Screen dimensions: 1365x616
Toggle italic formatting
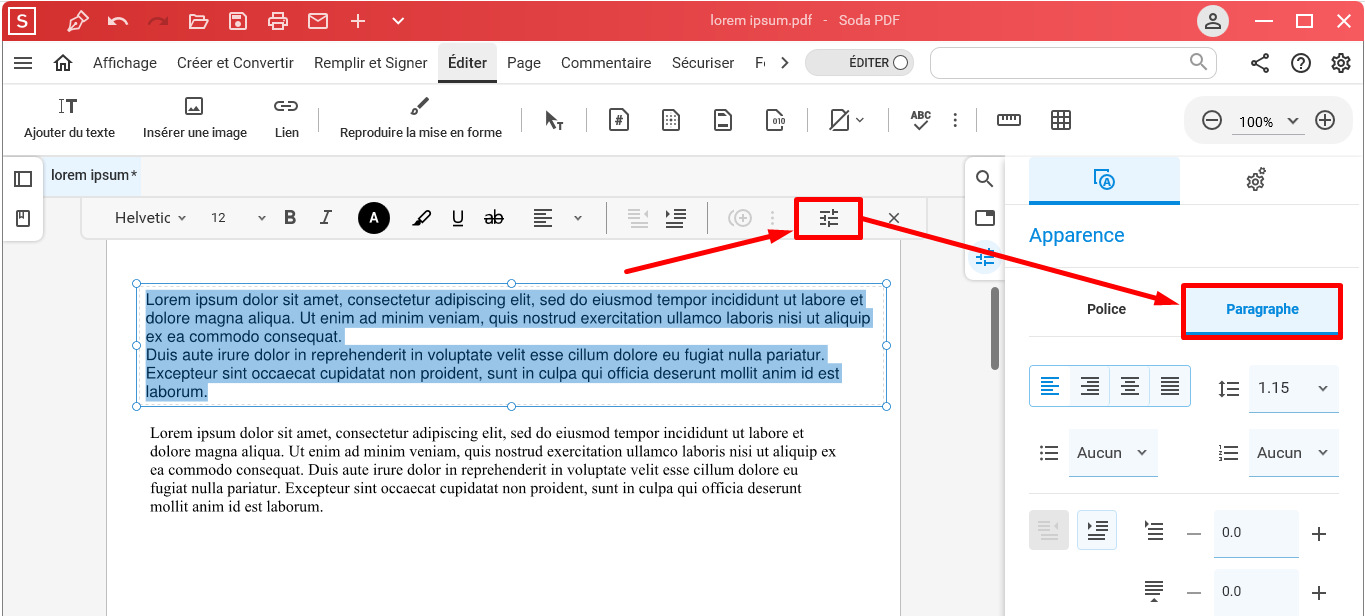(x=325, y=218)
